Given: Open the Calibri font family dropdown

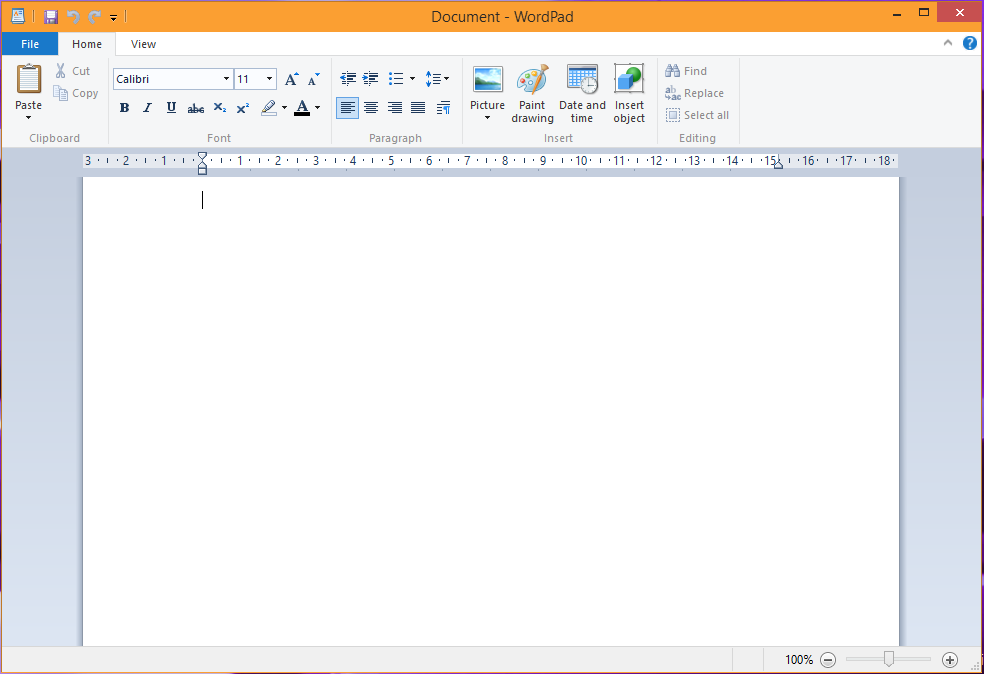Looking at the screenshot, I should (x=226, y=79).
